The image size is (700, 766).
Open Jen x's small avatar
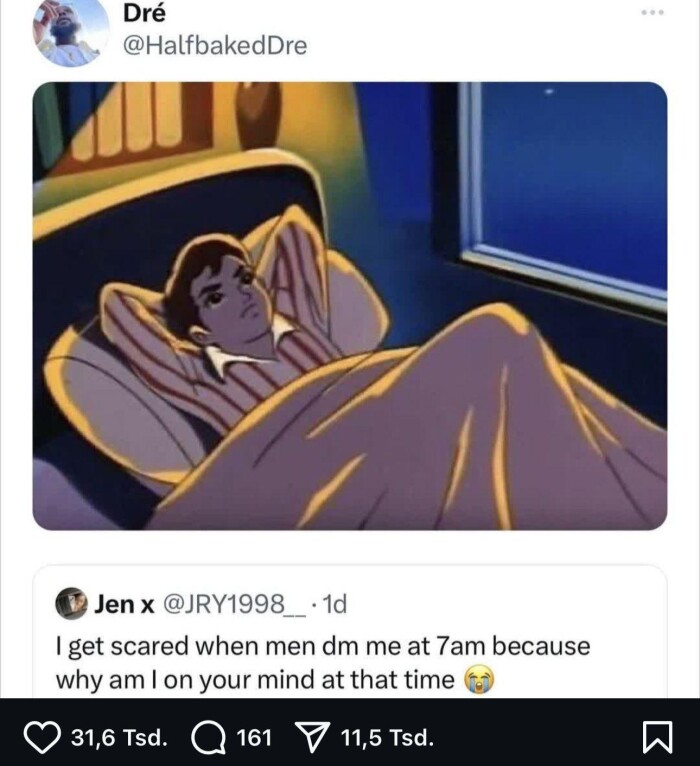coord(70,603)
